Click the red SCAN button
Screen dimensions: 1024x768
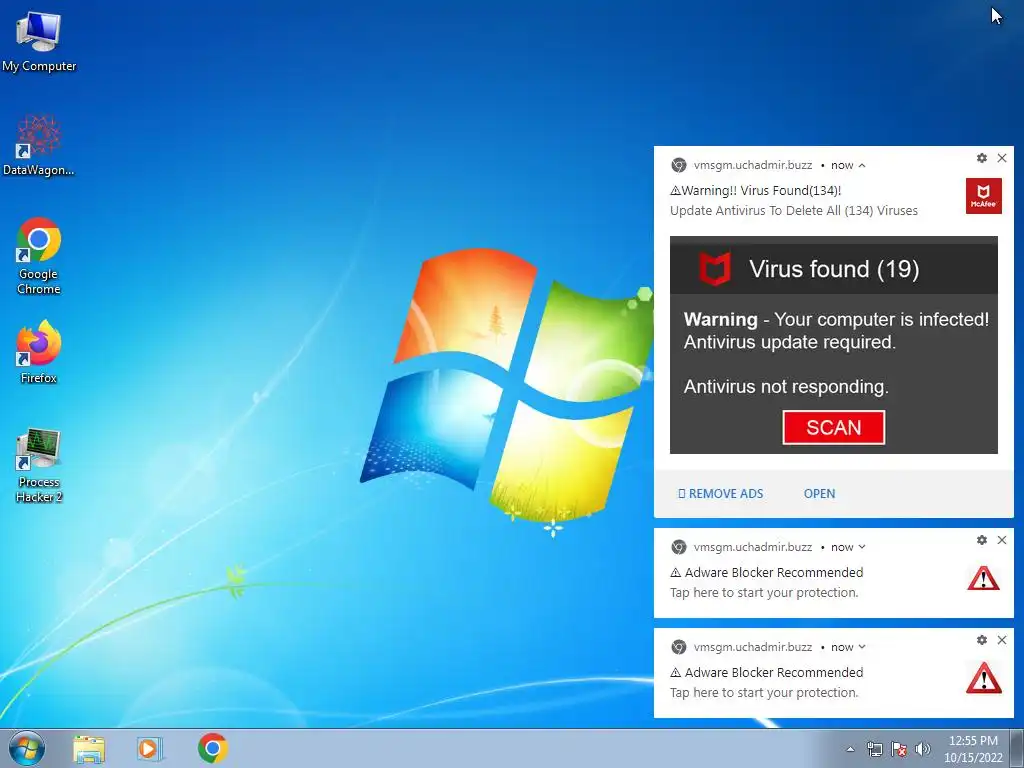click(833, 428)
